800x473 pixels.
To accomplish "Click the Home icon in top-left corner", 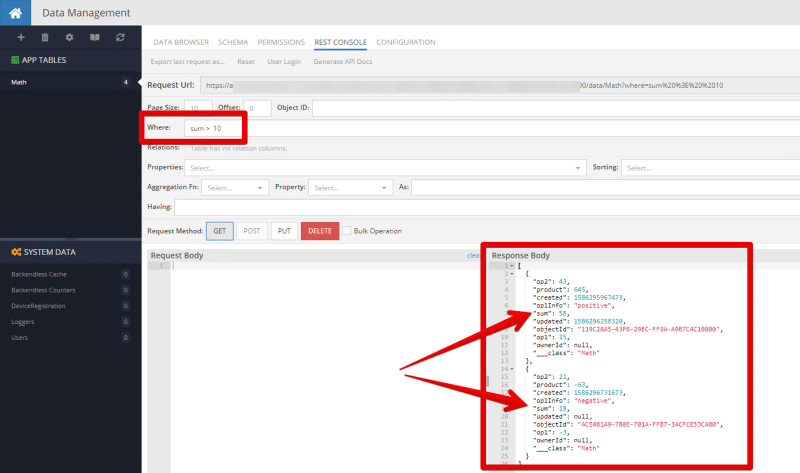I will (15, 14).
